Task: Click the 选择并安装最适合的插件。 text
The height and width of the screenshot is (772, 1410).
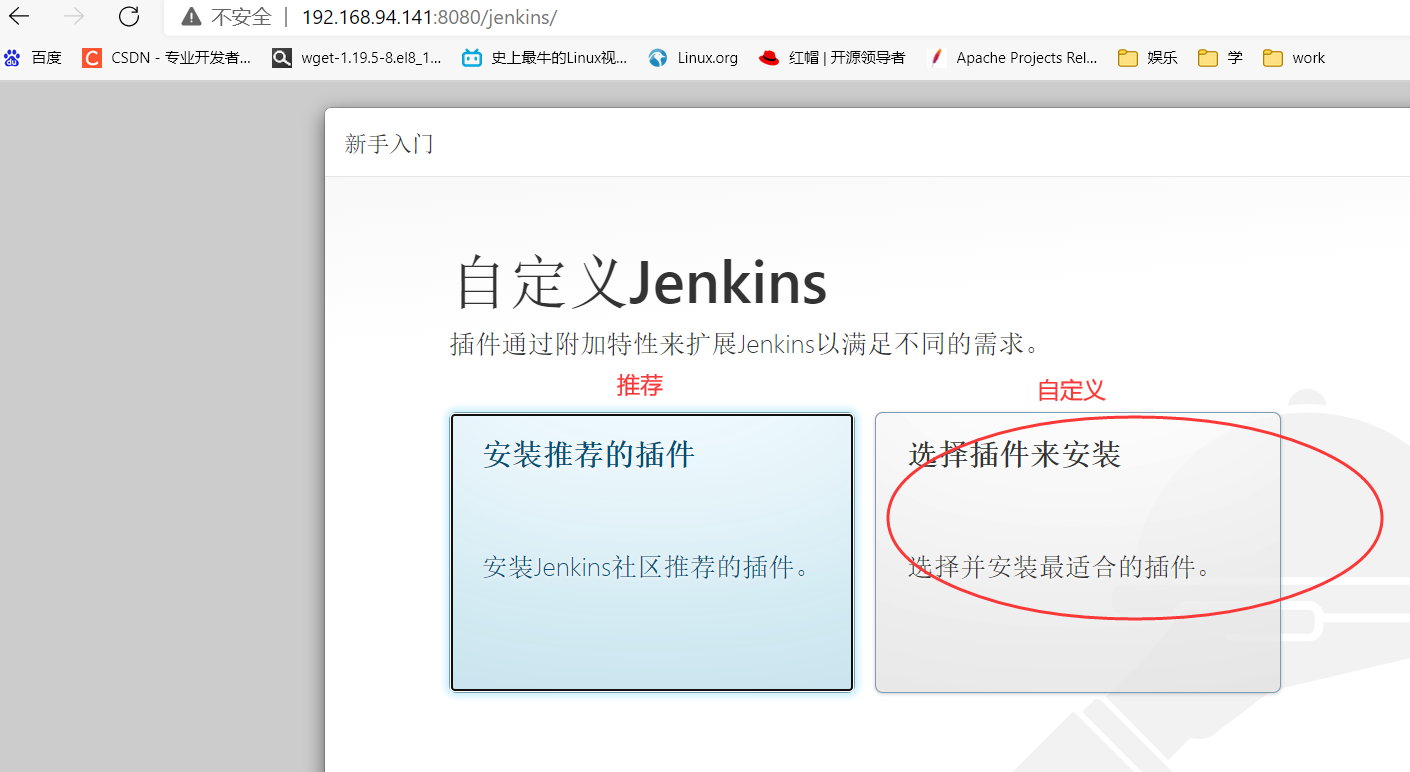Action: [x=1061, y=568]
